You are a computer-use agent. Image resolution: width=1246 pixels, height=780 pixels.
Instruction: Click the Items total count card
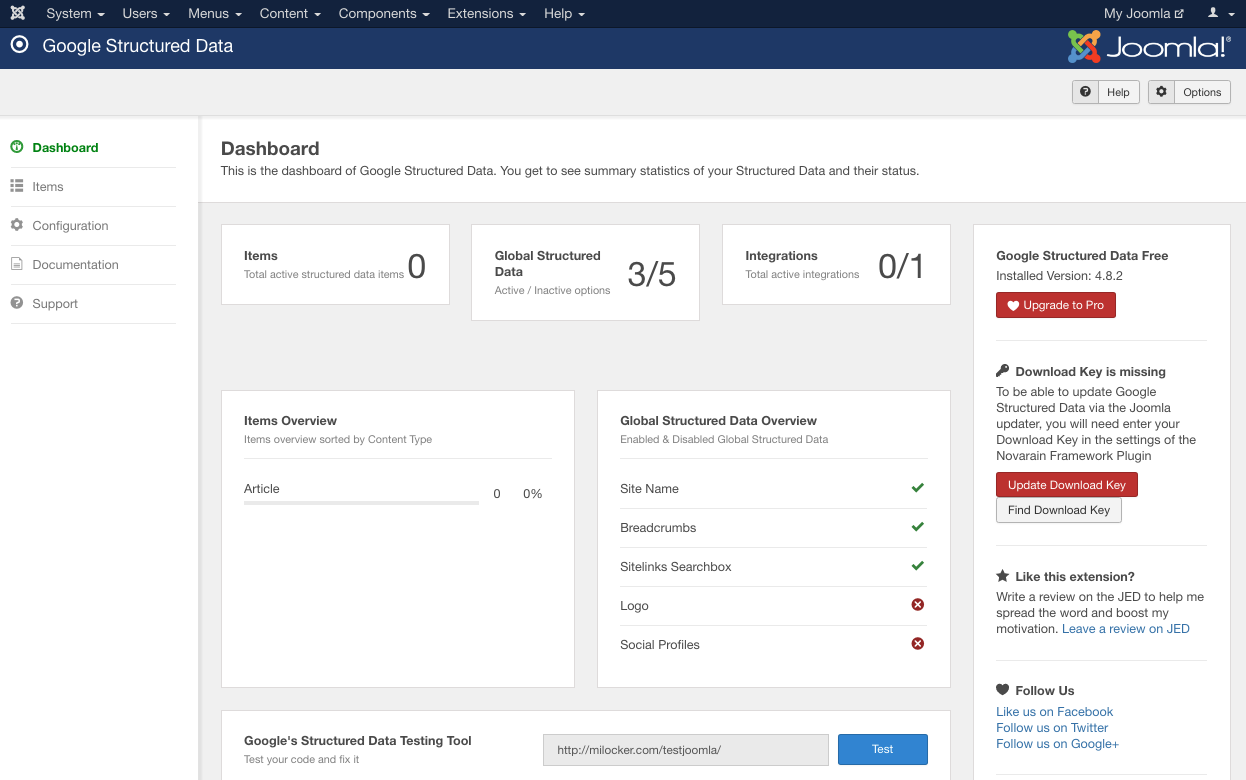click(x=335, y=264)
